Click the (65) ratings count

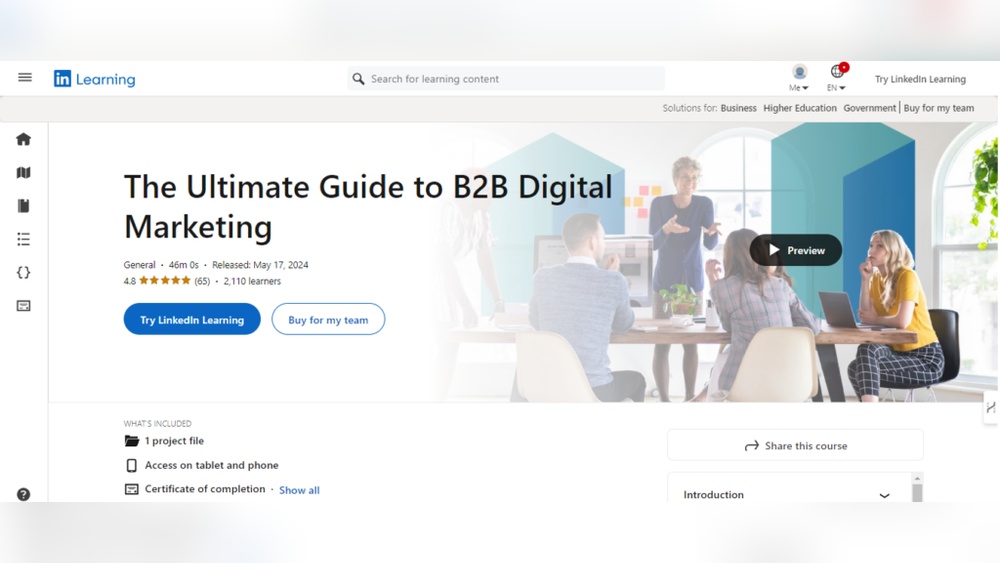[202, 281]
